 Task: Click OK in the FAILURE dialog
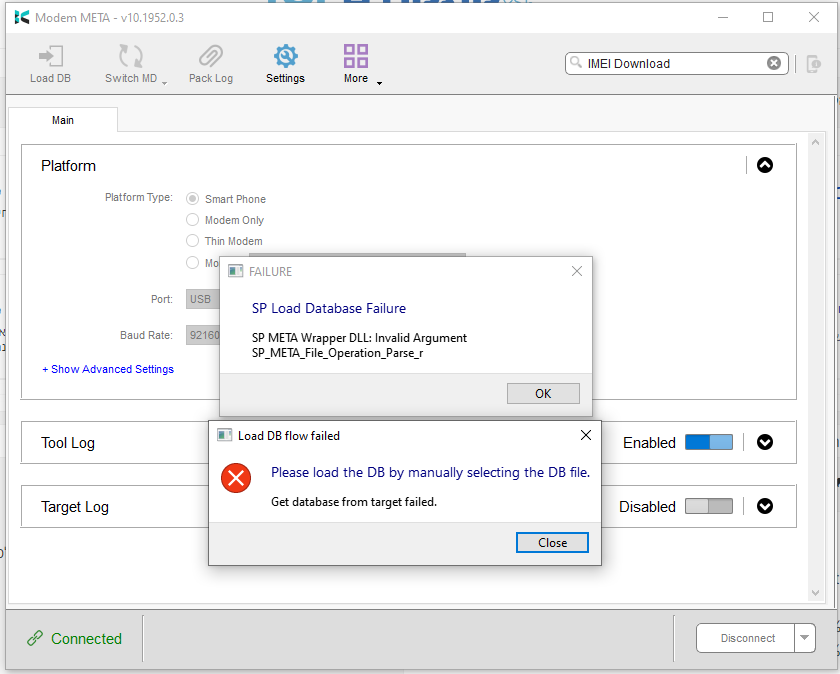[x=543, y=393]
